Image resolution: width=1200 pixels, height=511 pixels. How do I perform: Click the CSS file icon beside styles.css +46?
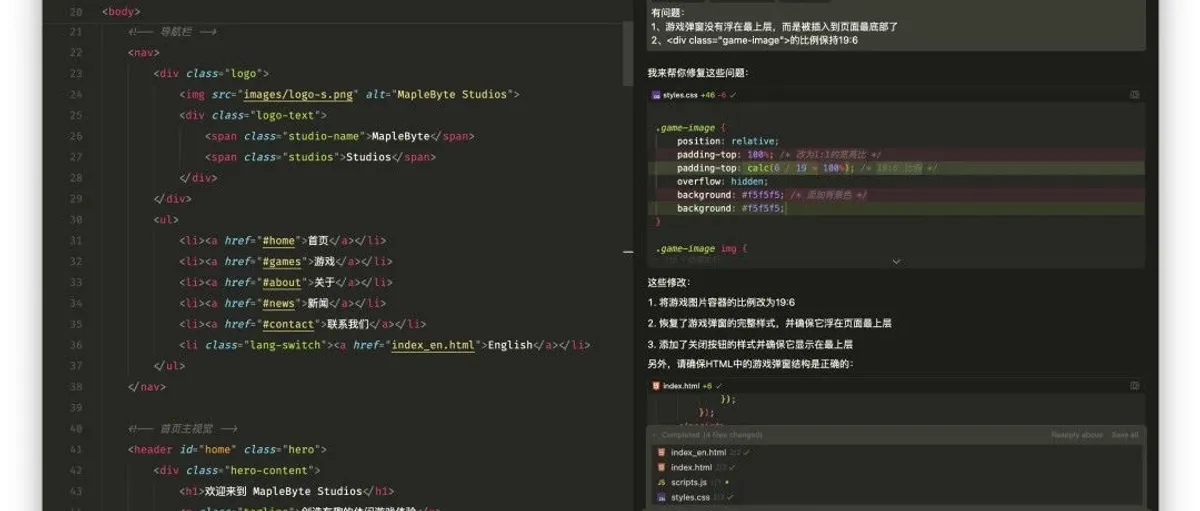tap(656, 95)
